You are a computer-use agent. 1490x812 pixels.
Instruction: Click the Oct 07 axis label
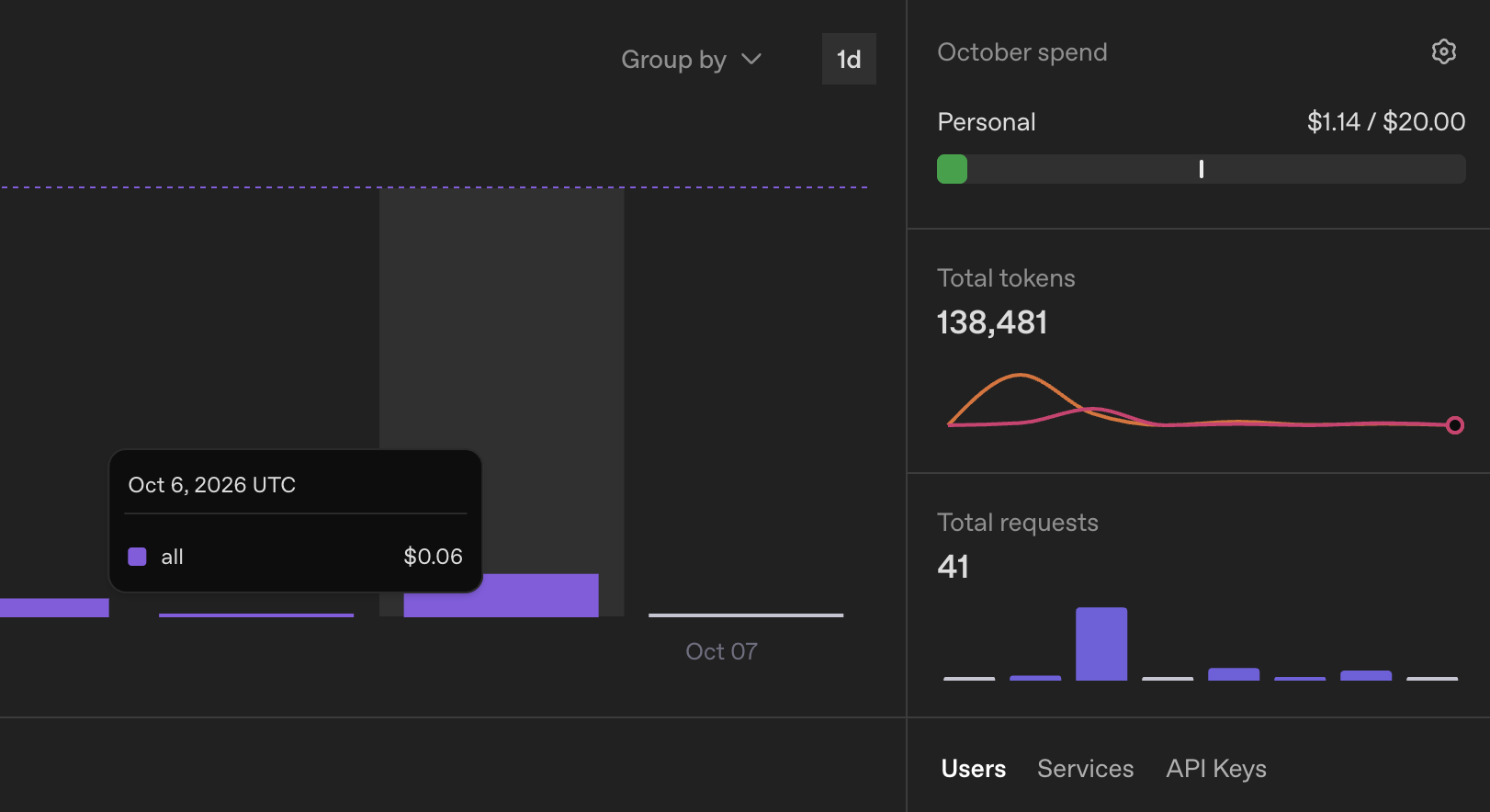click(721, 651)
